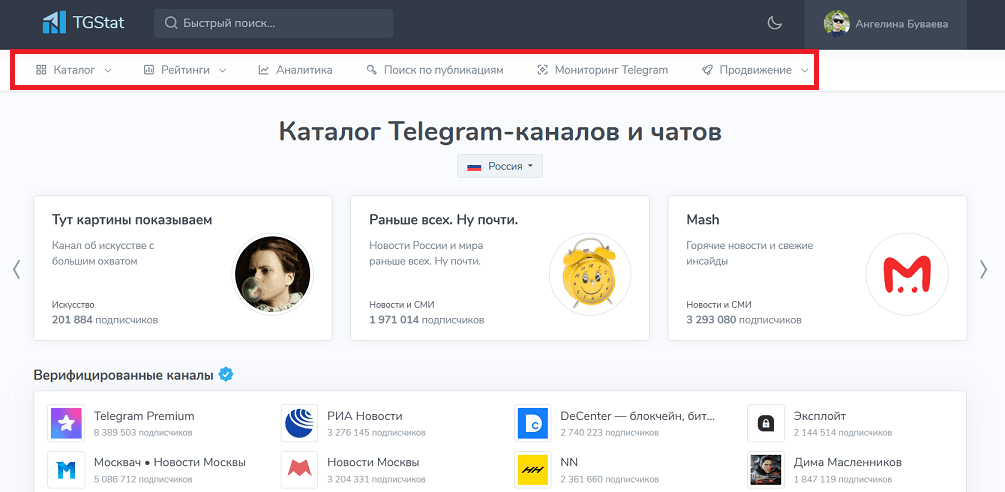Open Поиск по публикациям menu item
The width and height of the screenshot is (1005, 492).
pos(435,70)
